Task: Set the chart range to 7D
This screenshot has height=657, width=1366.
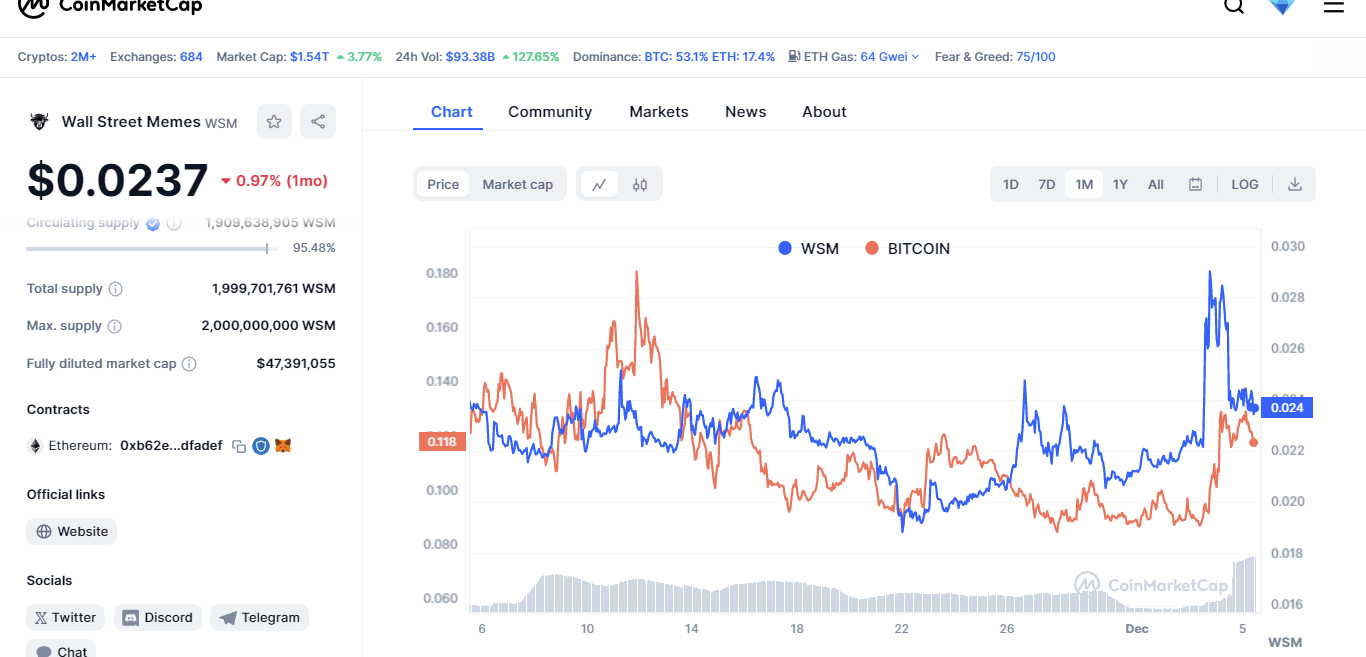Action: click(x=1047, y=184)
